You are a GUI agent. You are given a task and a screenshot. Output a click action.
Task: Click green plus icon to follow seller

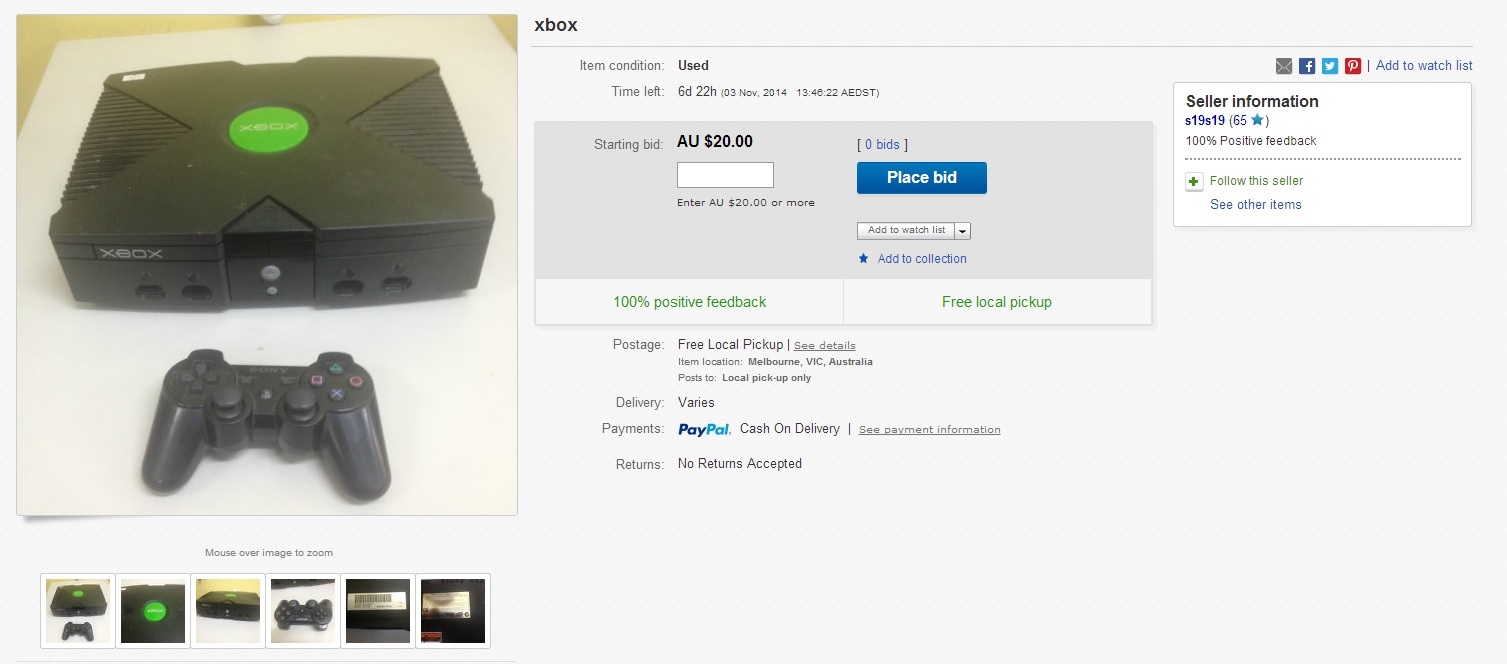click(1194, 182)
